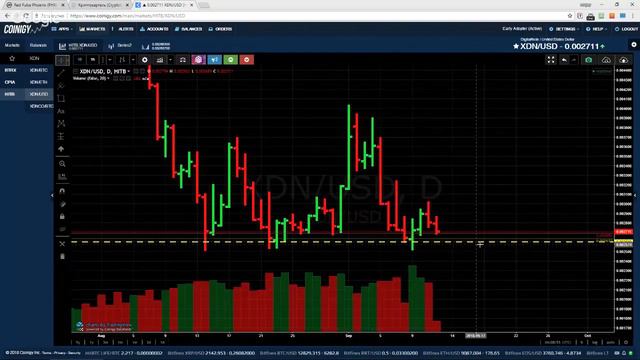Toggle the favorites star in the sidebar
640x360 pixels.
pos(12,58)
